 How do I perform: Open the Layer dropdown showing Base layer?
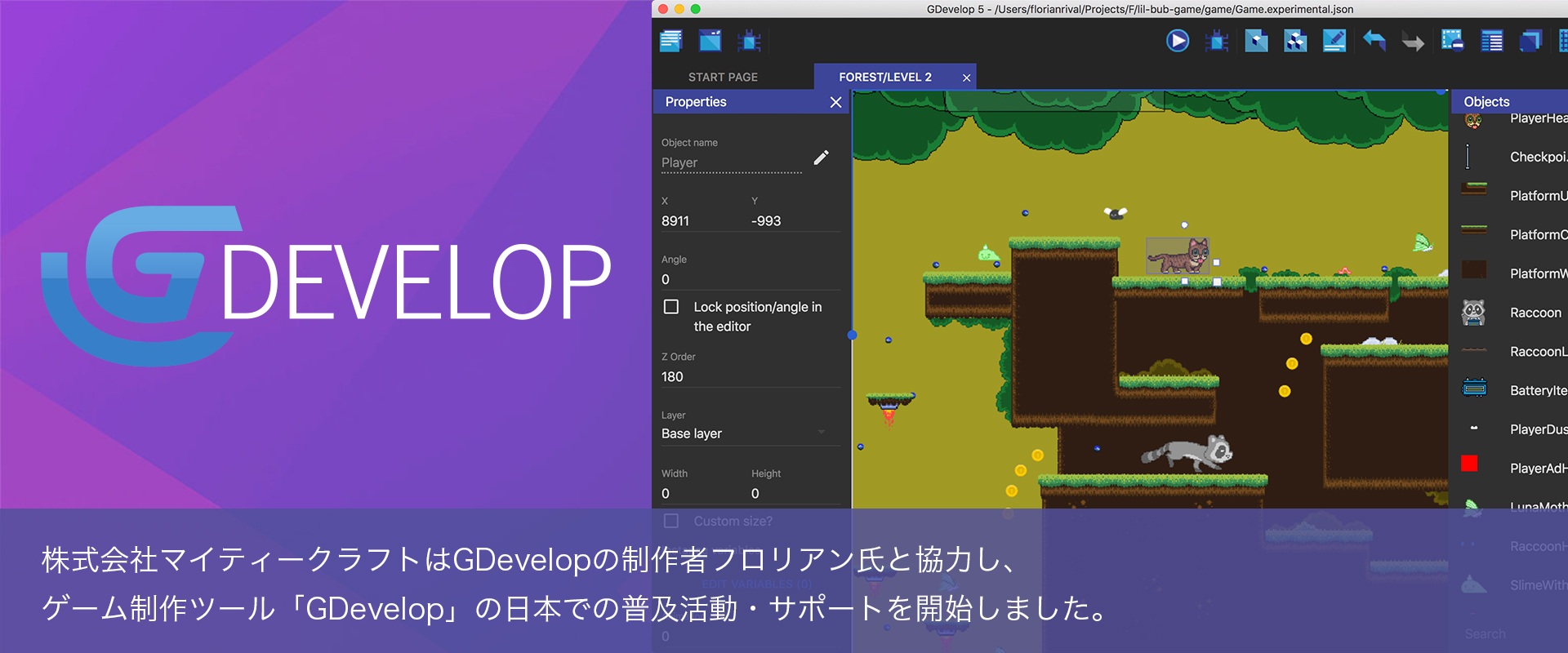(x=751, y=433)
